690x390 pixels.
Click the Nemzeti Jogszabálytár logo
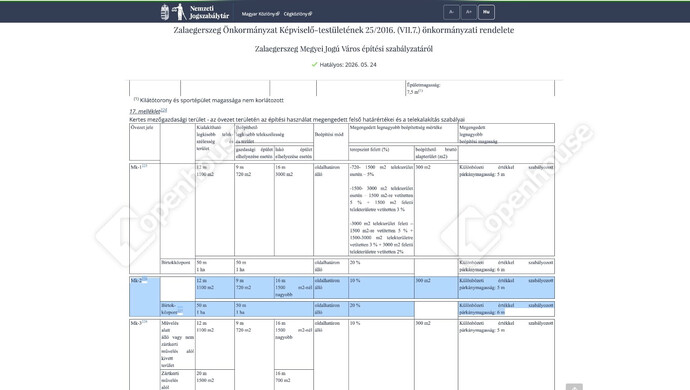(x=195, y=12)
